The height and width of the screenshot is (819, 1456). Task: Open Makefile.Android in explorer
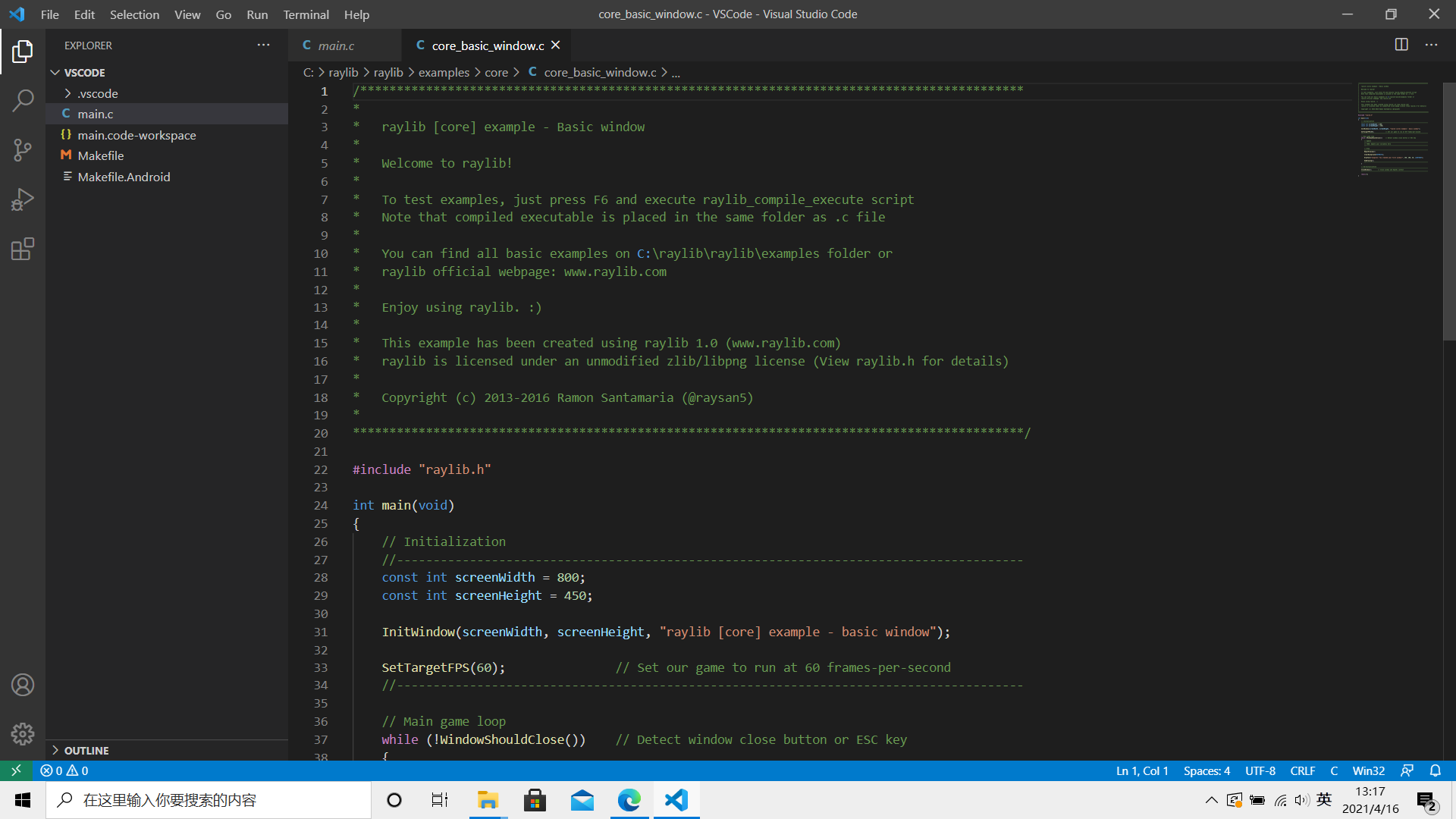click(124, 177)
